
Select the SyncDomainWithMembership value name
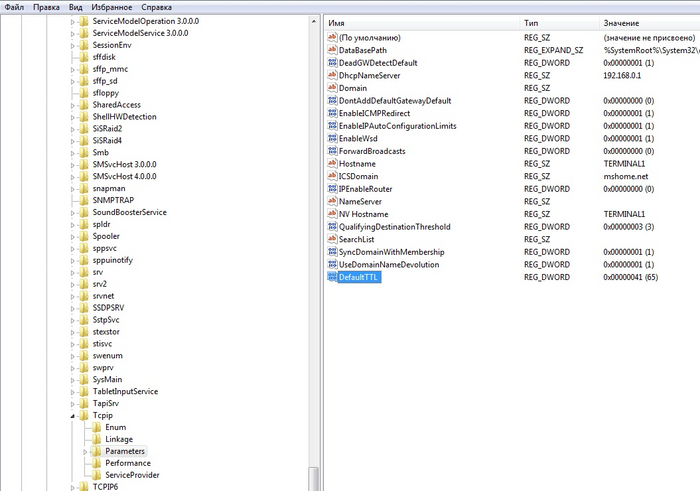pos(392,252)
